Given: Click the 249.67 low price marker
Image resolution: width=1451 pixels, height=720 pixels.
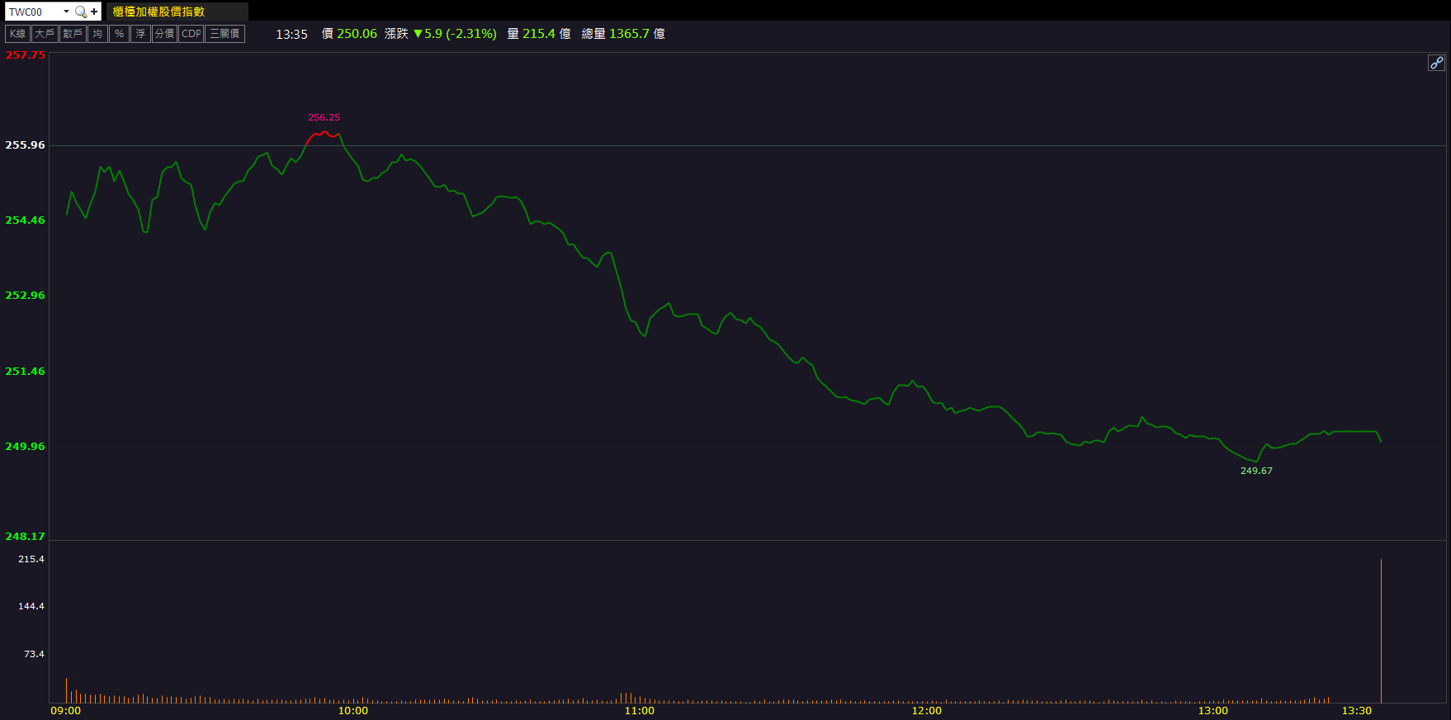Looking at the screenshot, I should [1256, 470].
